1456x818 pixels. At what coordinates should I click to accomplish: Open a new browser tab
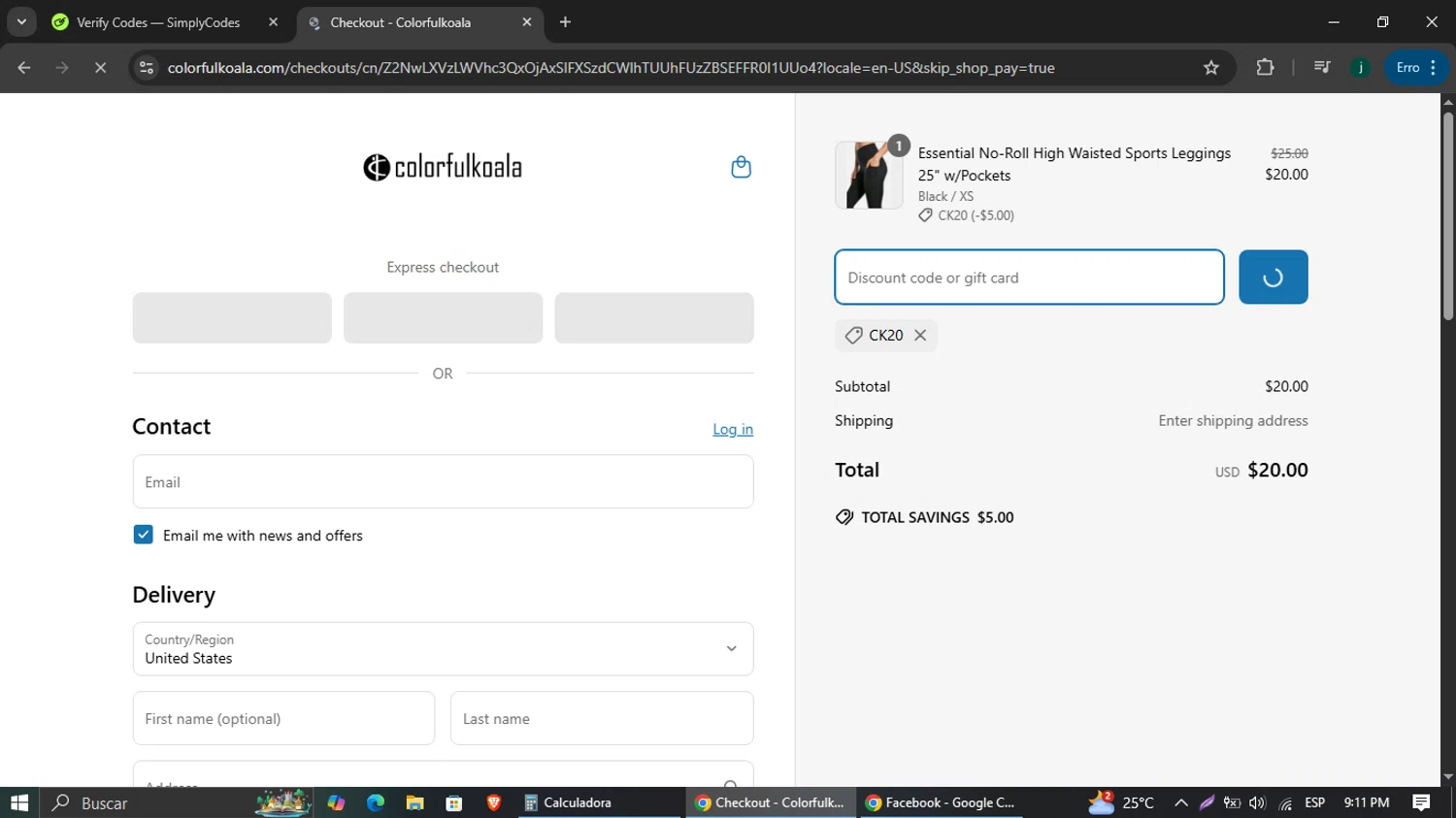point(566,22)
